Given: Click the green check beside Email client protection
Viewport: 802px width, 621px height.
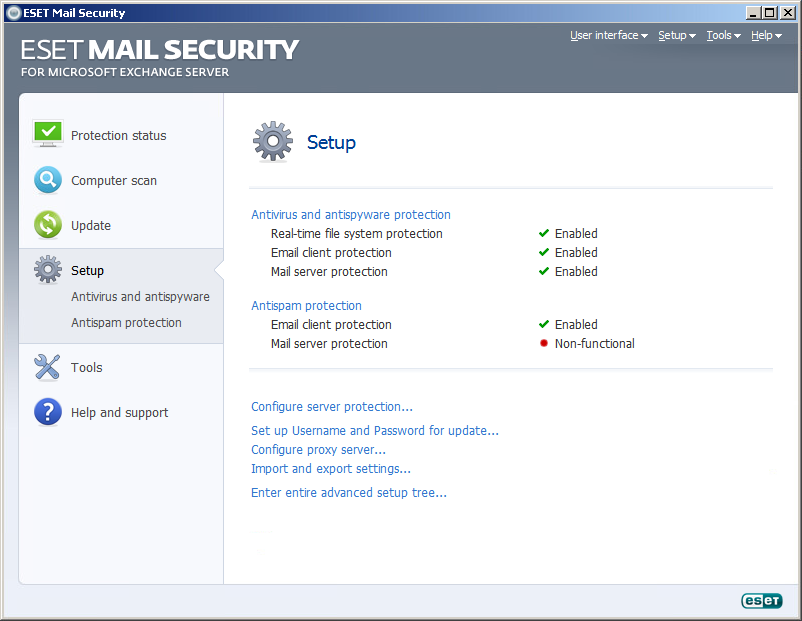Looking at the screenshot, I should (542, 252).
